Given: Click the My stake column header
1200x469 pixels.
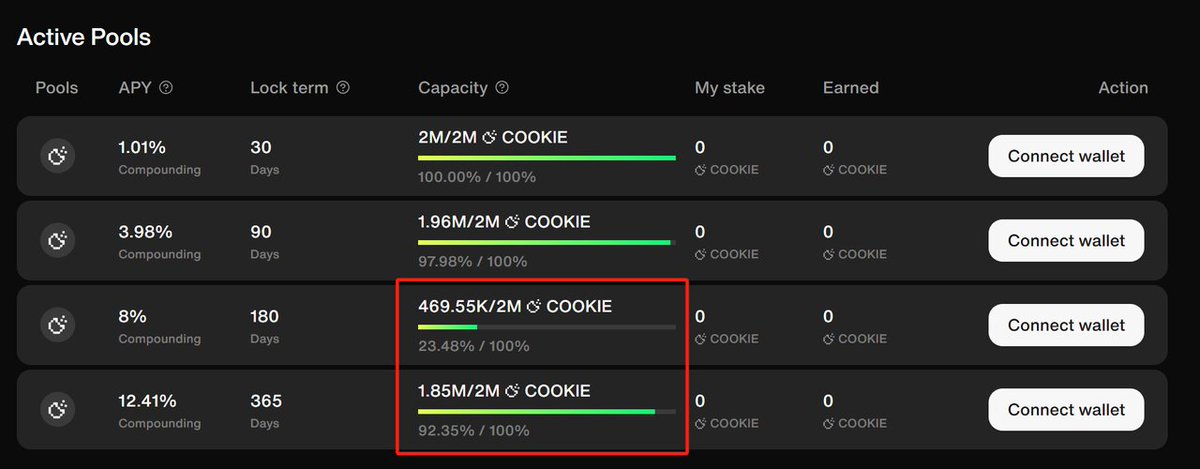Looking at the screenshot, I should point(730,88).
